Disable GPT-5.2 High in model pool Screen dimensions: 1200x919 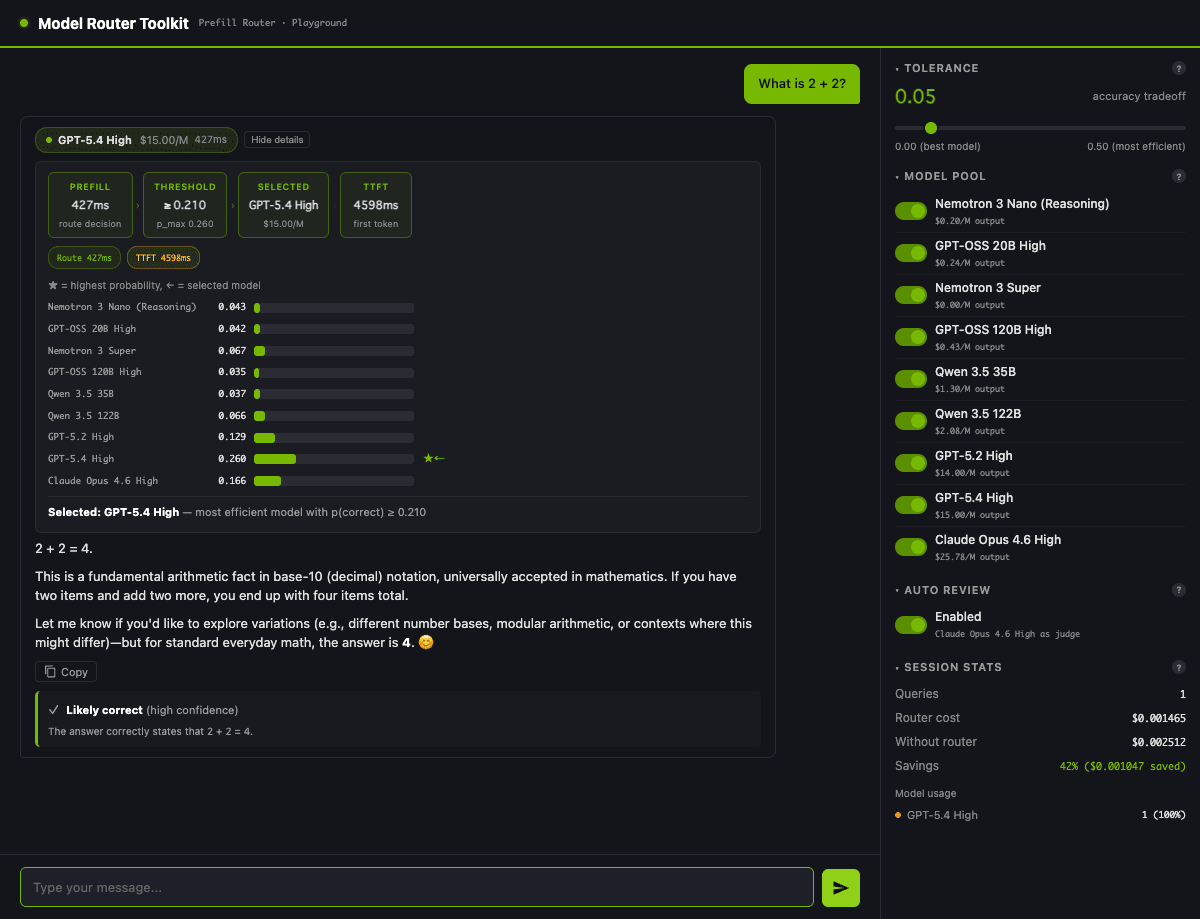(911, 463)
